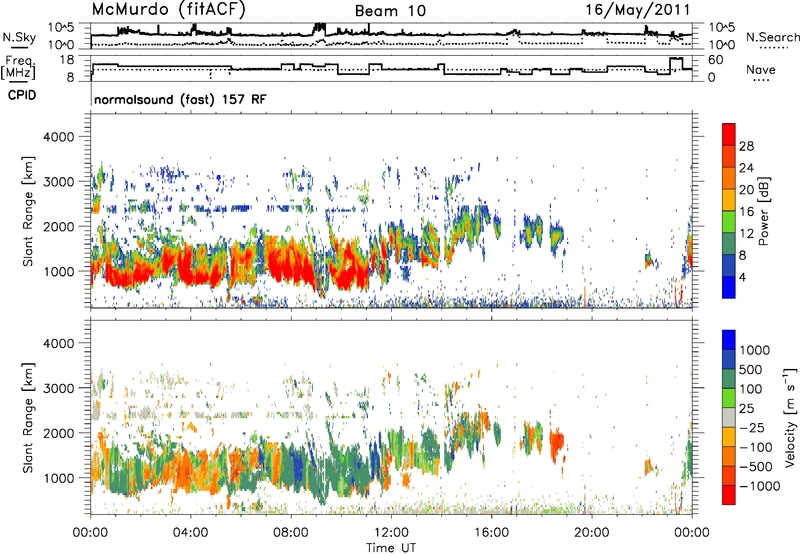Click the 'N.Search' legend label

point(772,37)
